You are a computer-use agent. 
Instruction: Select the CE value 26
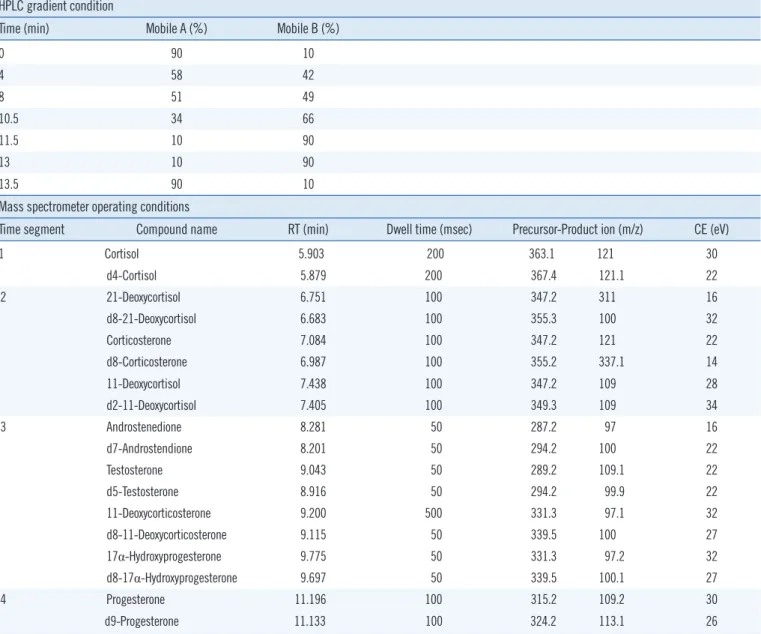pos(711,621)
